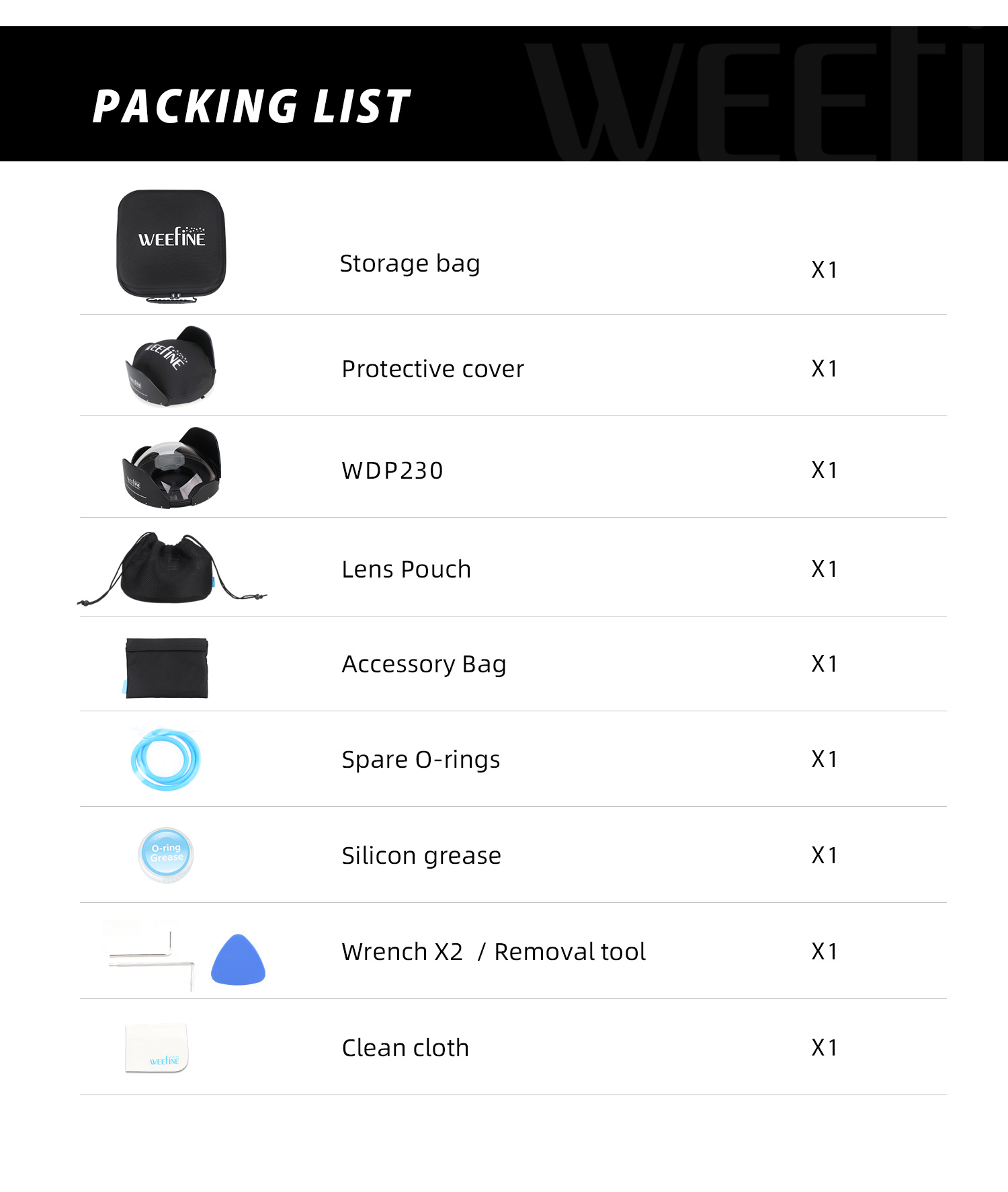This screenshot has height=1192, width=1008.
Task: Click the Storage bag label
Action: point(410,264)
